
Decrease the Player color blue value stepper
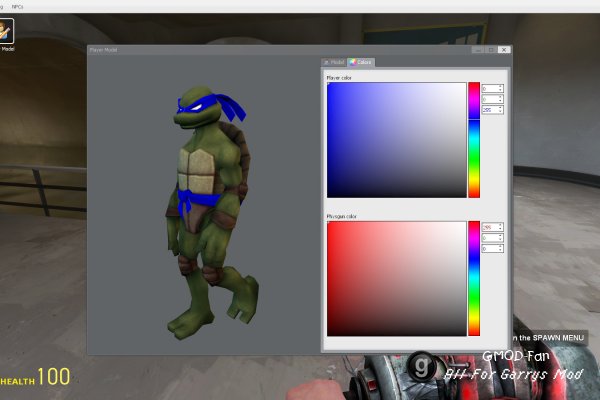pyautogui.click(x=500, y=112)
